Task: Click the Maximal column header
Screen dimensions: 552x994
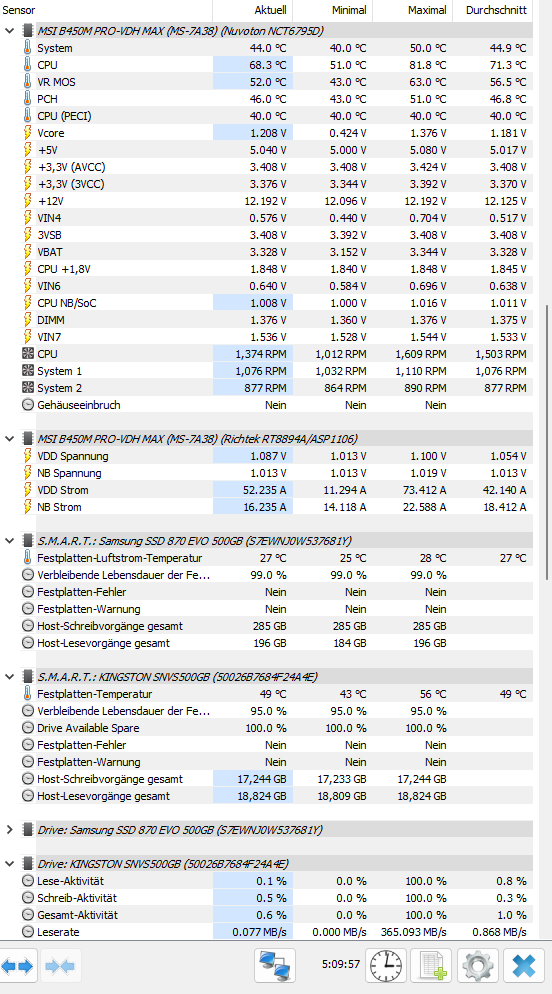Action: pos(413,10)
